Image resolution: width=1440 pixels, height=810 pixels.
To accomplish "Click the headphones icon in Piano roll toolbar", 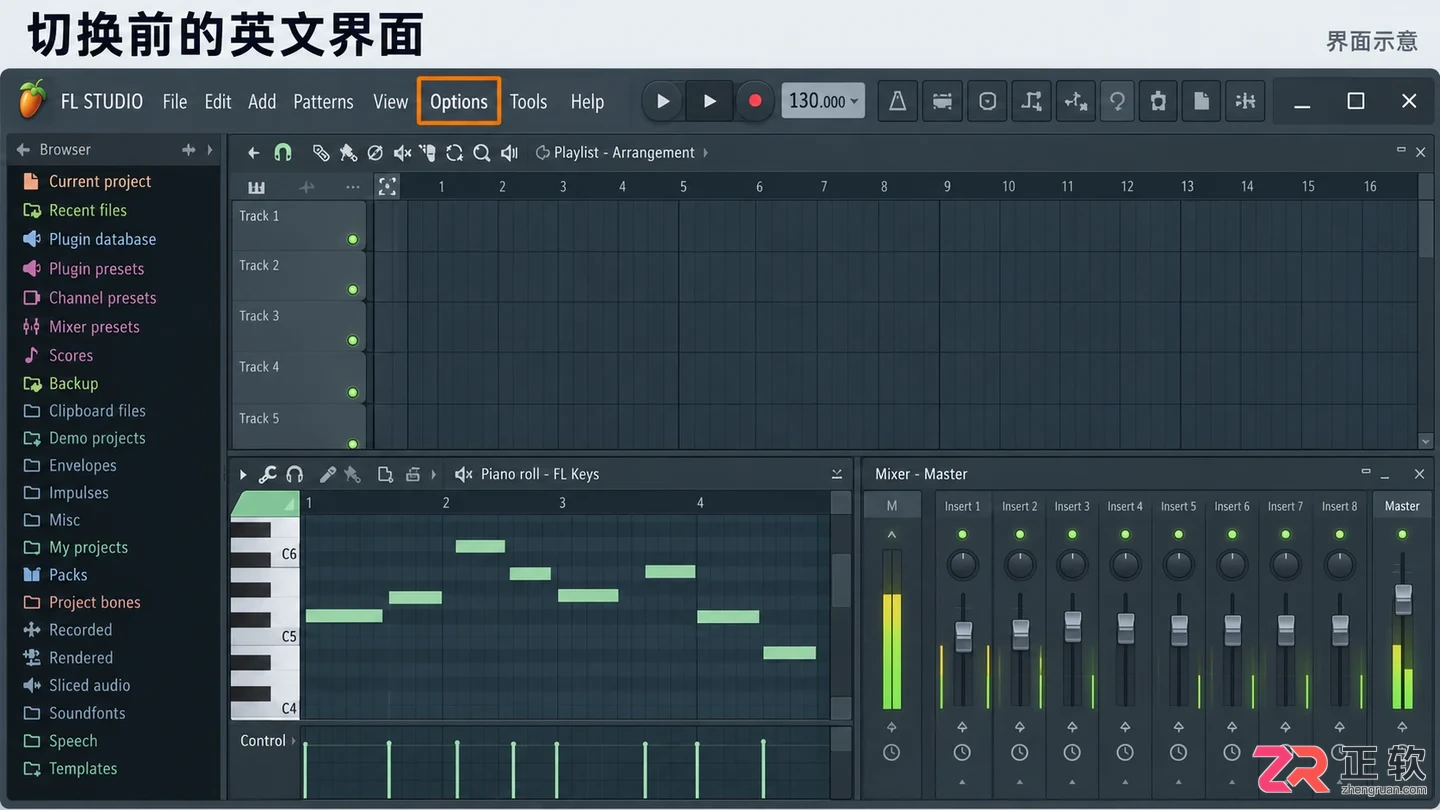I will [x=294, y=474].
